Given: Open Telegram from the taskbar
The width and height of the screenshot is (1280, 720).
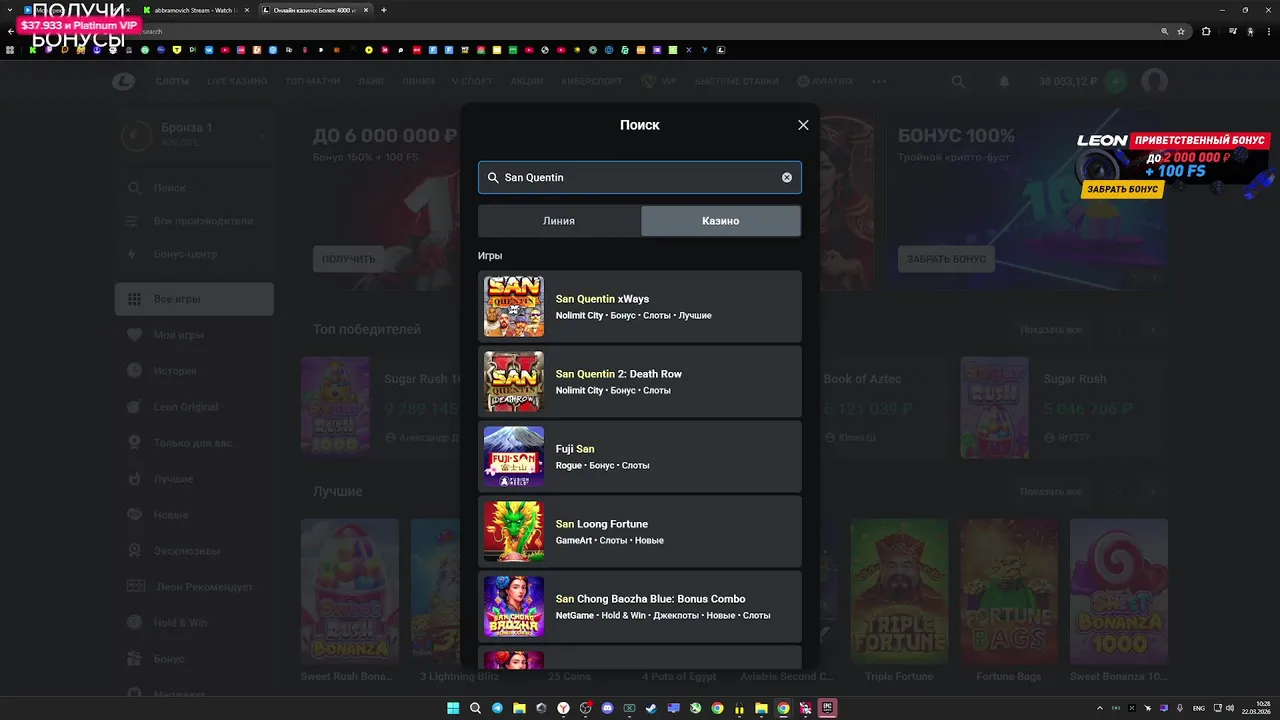Looking at the screenshot, I should click(497, 708).
